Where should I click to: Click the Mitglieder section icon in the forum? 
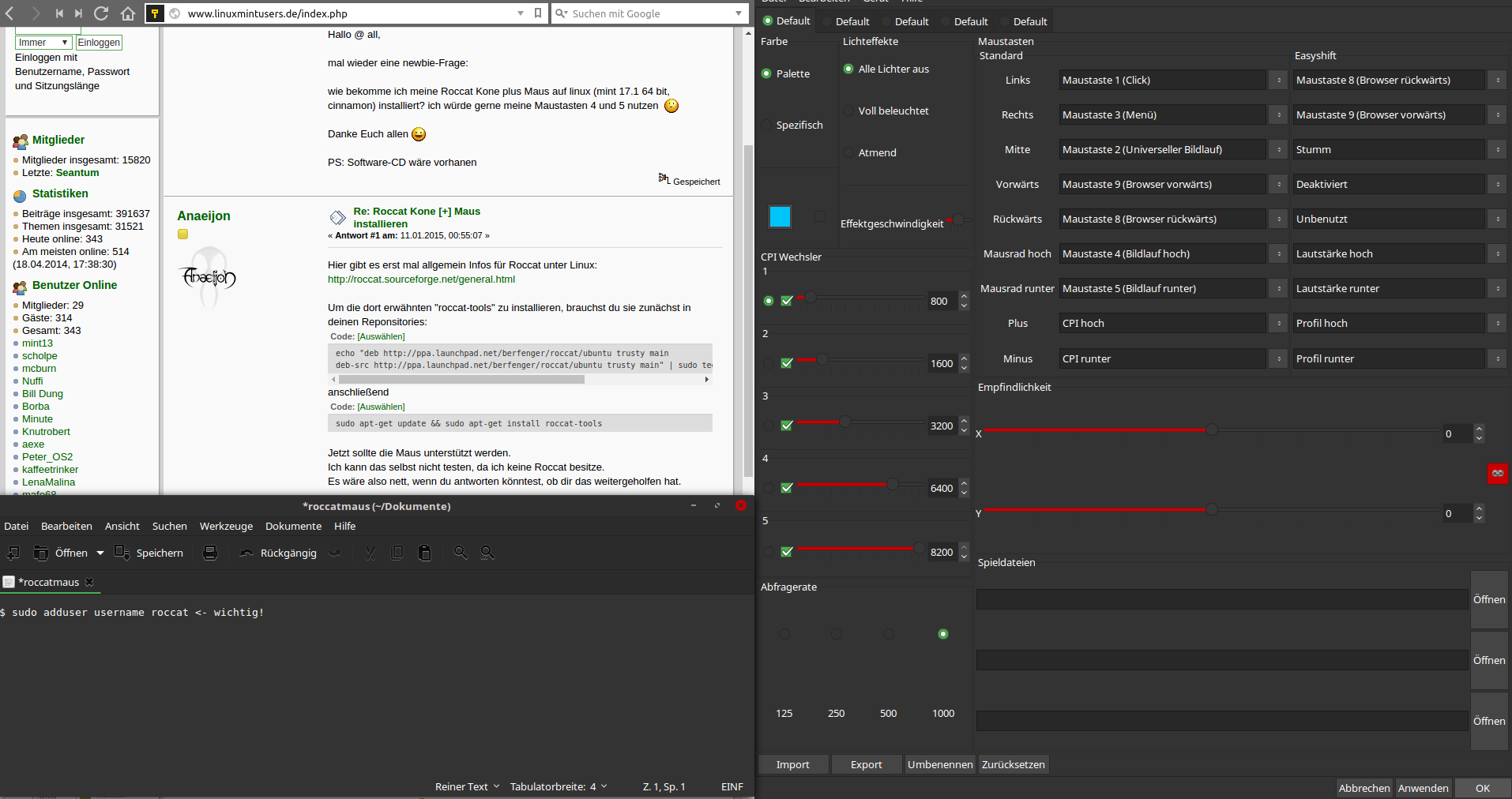(21, 141)
